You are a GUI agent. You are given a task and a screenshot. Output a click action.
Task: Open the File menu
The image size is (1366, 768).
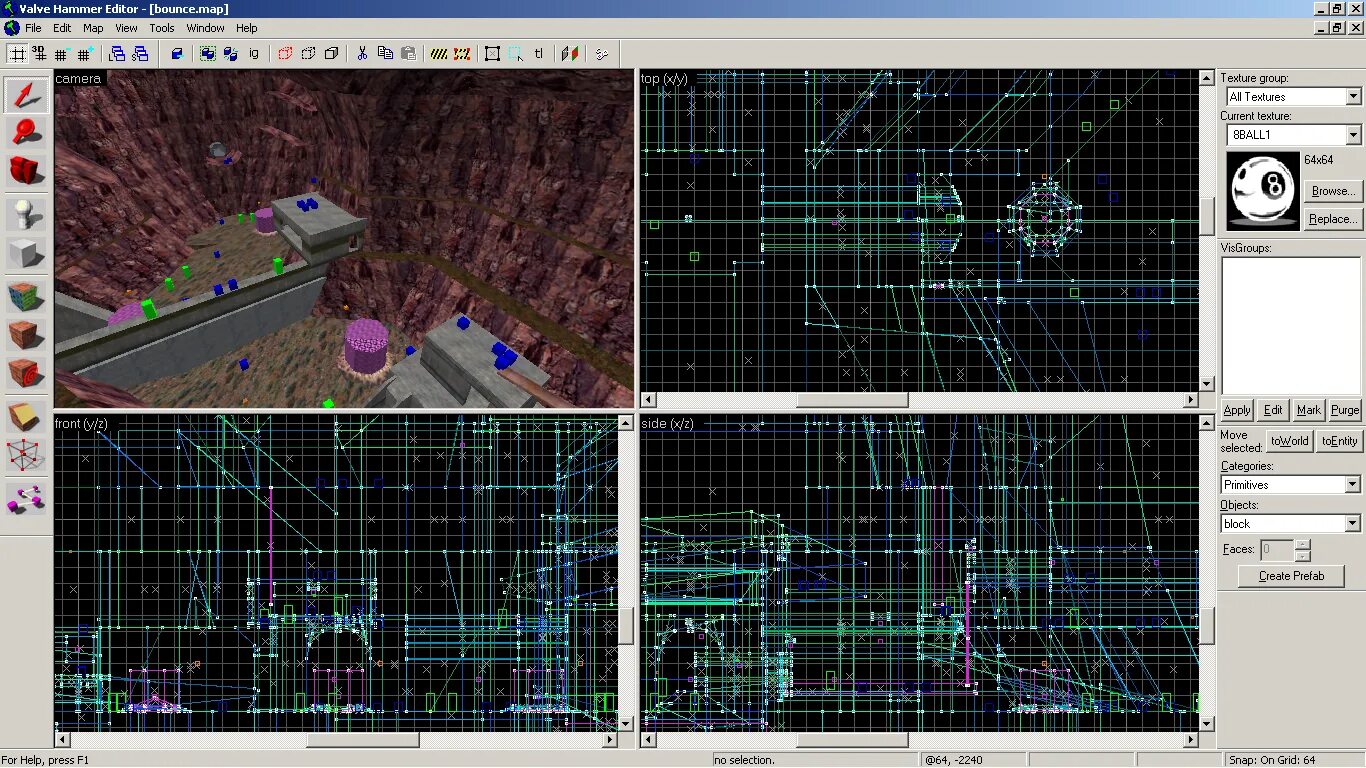coord(33,28)
